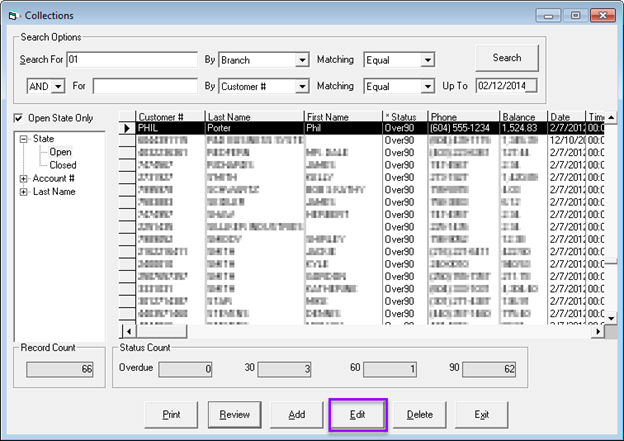Click the grid scroll down arrow
The width and height of the screenshot is (624, 441).
pos(611,318)
